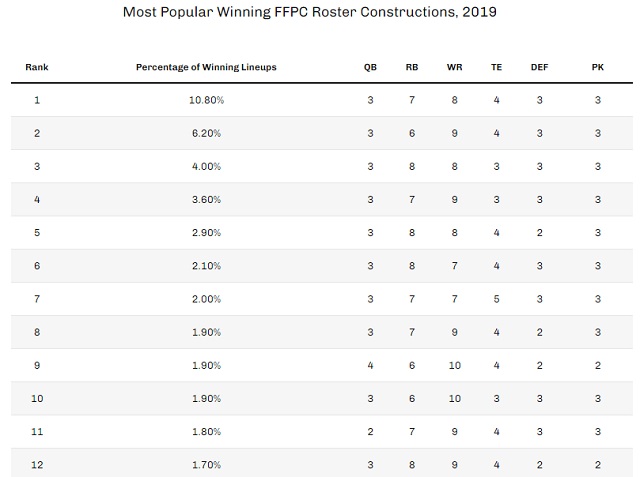Select rank number 12 cell
The width and height of the screenshot is (640, 477).
click(x=37, y=465)
